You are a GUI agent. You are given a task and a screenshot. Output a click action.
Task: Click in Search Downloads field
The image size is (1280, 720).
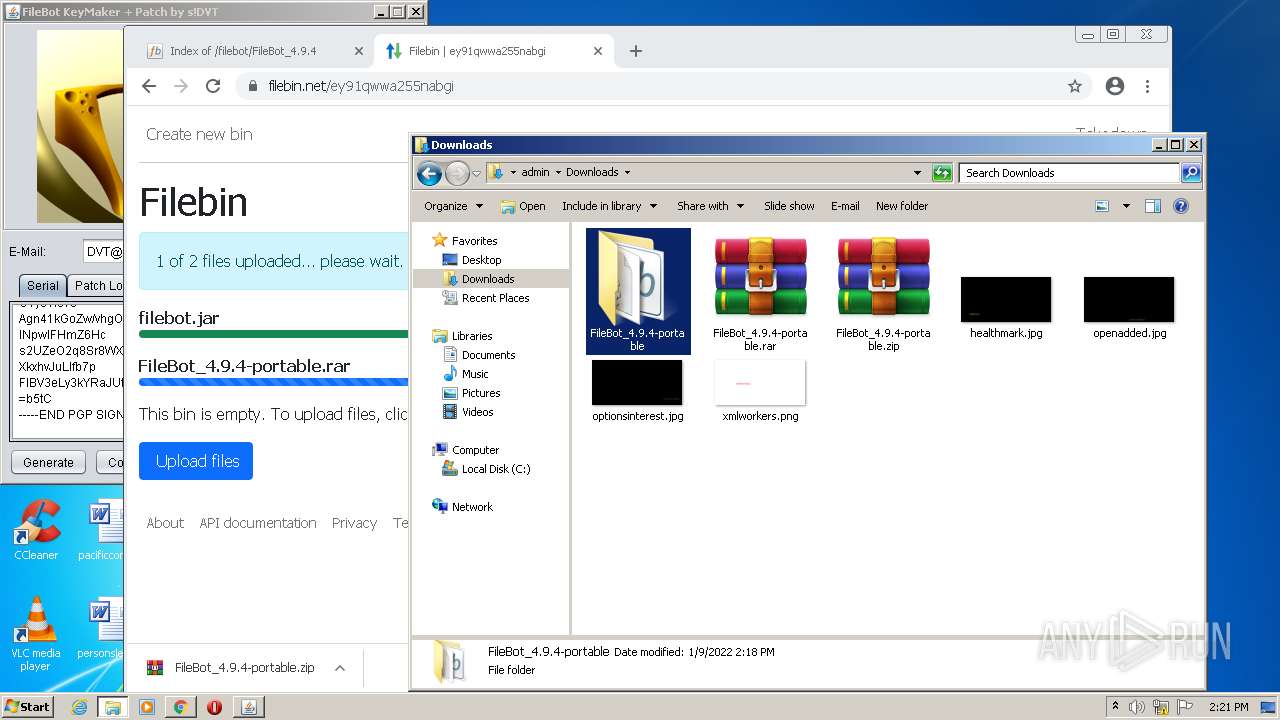(1068, 173)
